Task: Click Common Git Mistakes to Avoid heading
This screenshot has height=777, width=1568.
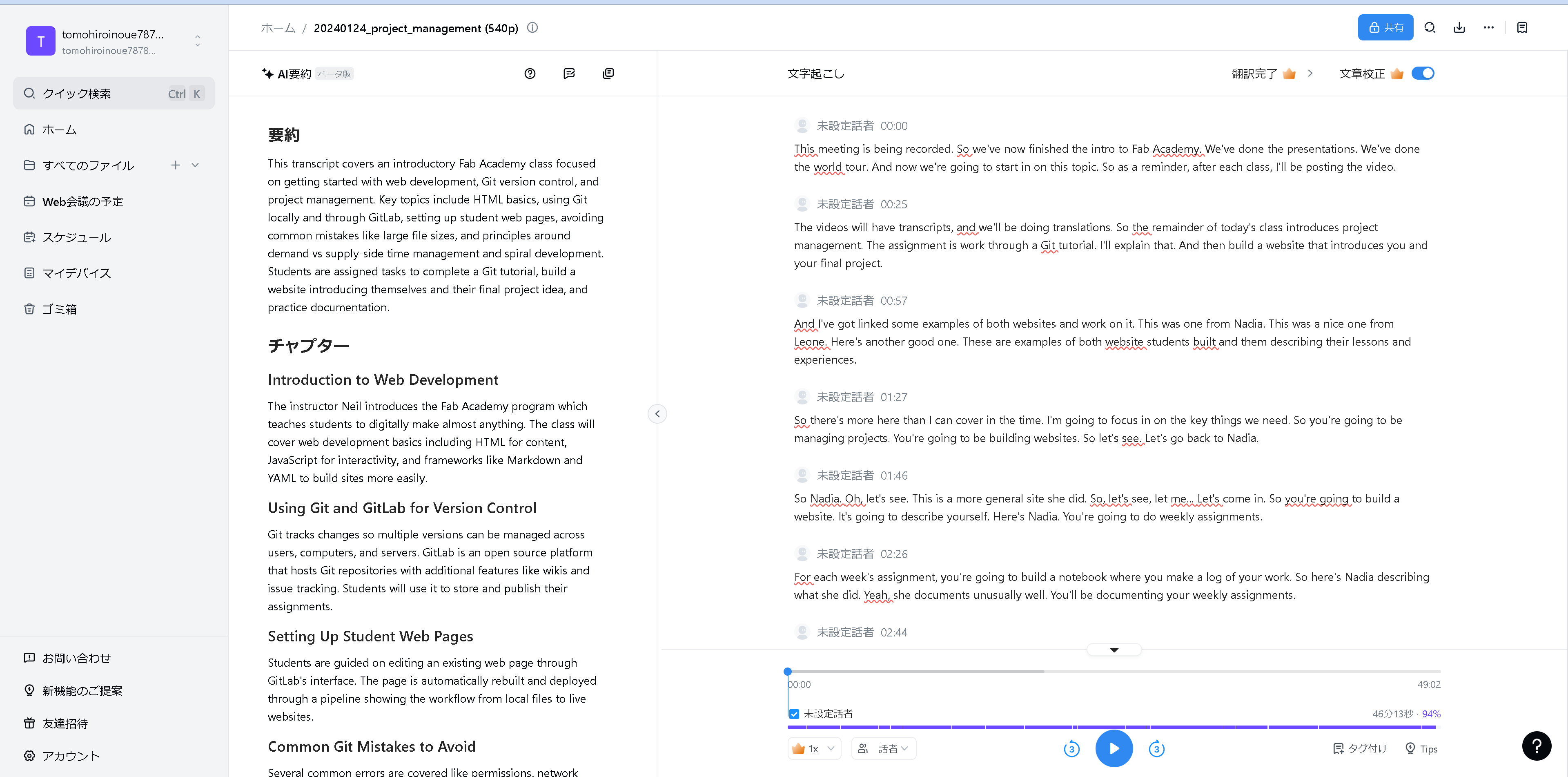Action: point(371,746)
